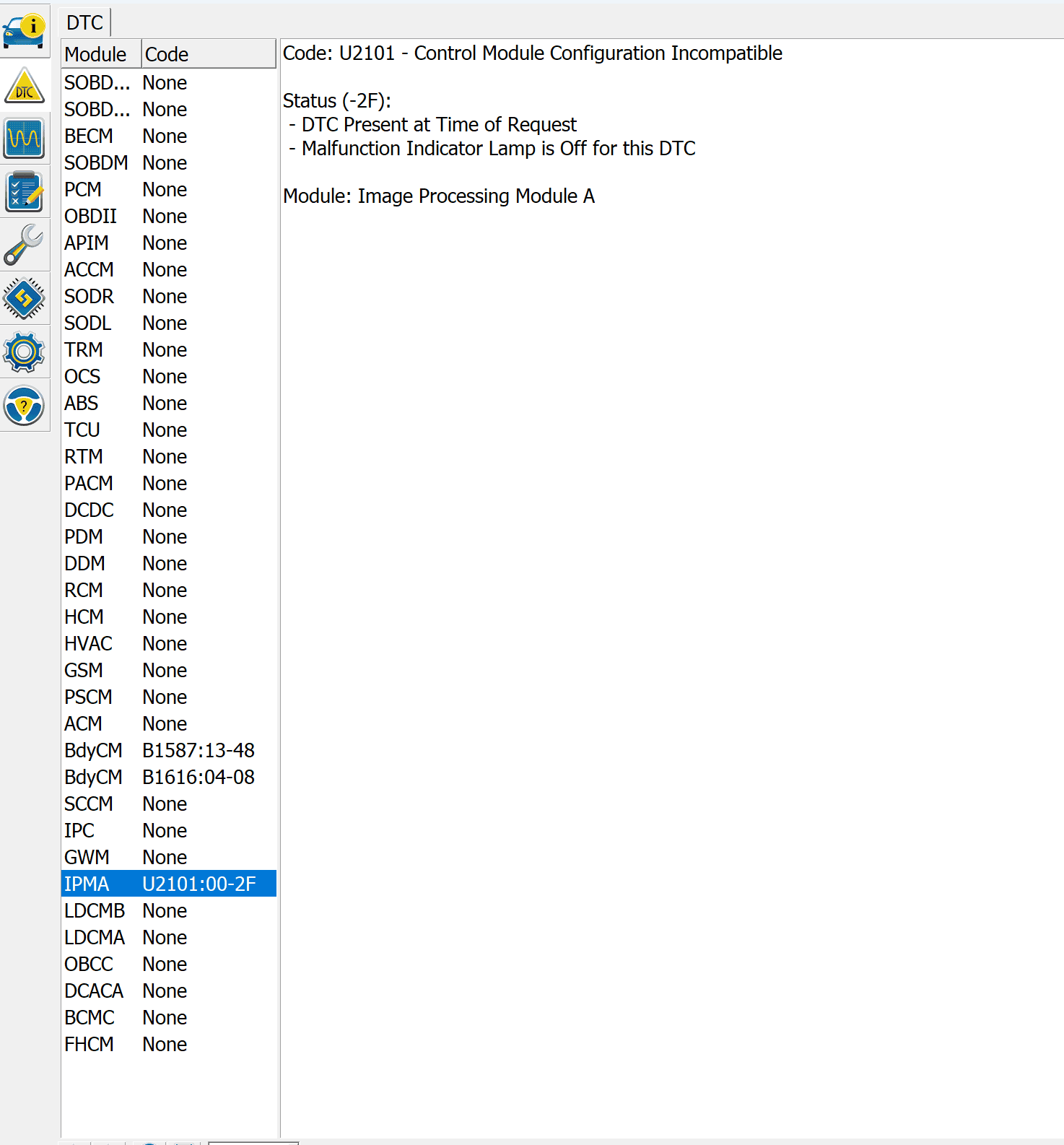Select the APIM module row
This screenshot has width=1064, height=1145.
pos(168,243)
